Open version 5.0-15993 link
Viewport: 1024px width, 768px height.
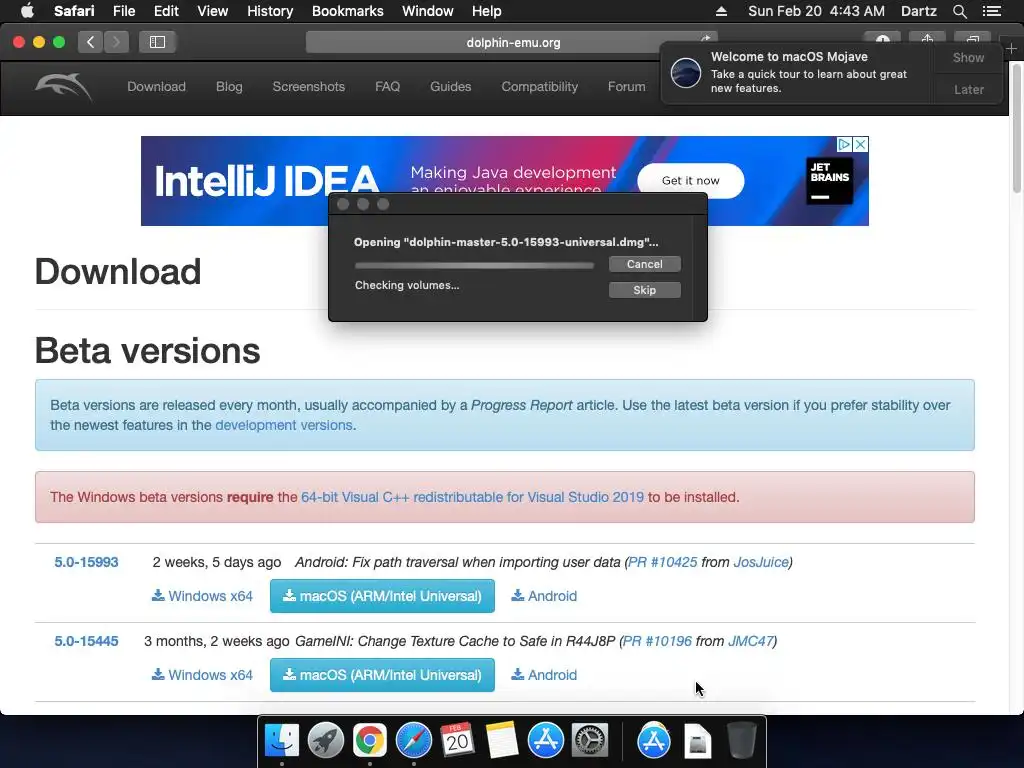[x=86, y=562]
